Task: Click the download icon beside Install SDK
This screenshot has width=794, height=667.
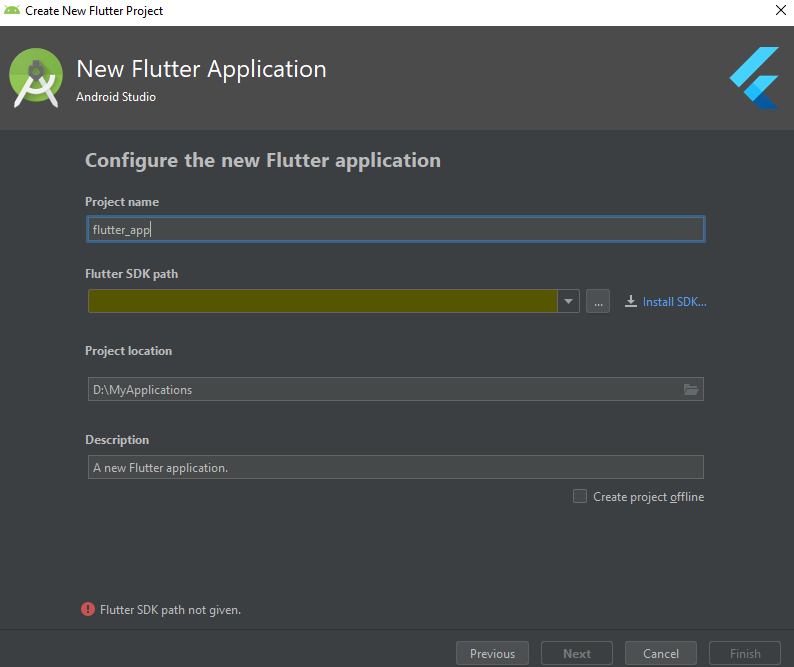Action: point(630,301)
